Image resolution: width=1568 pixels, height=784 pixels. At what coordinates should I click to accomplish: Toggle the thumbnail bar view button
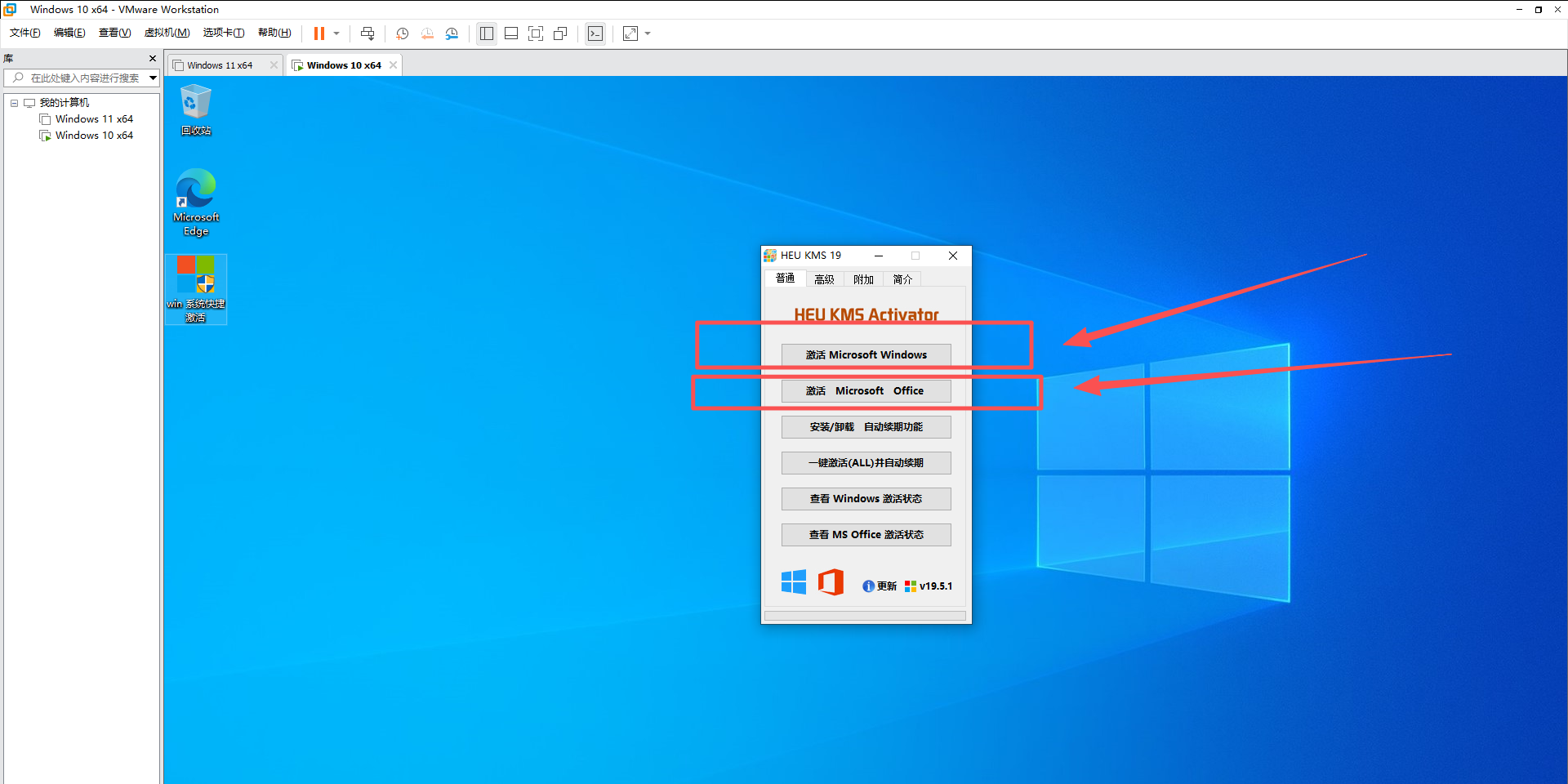[511, 33]
